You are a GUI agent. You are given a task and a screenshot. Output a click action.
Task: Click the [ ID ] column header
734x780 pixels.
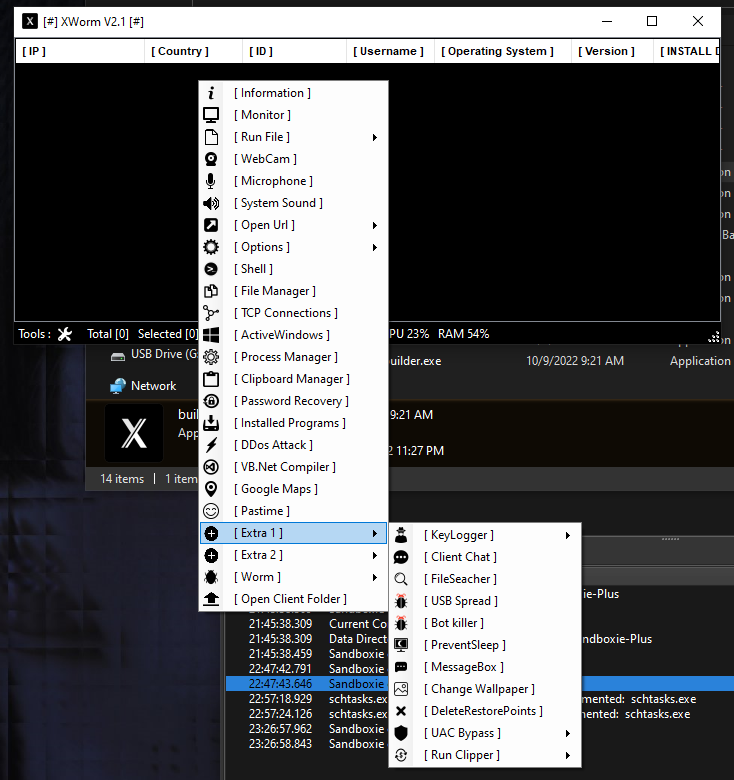tap(295, 51)
